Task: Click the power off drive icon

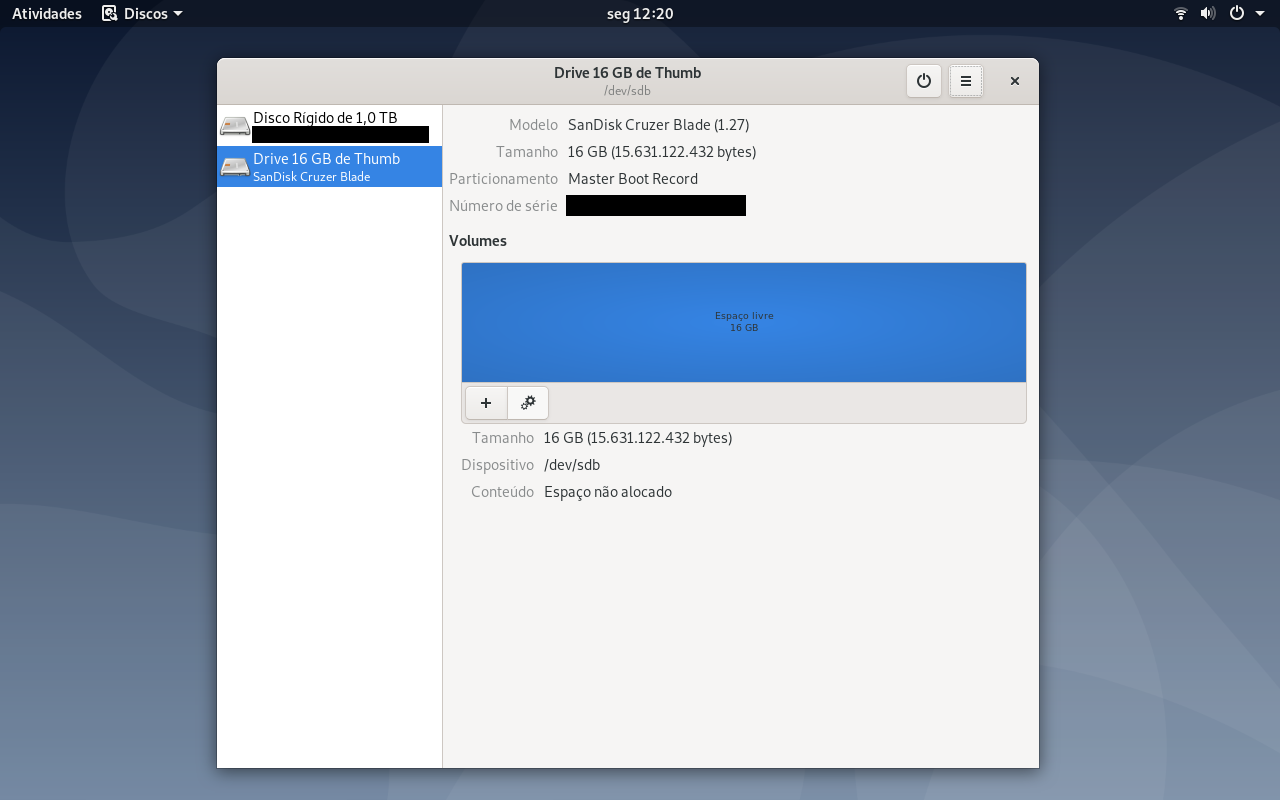Action: (924, 81)
